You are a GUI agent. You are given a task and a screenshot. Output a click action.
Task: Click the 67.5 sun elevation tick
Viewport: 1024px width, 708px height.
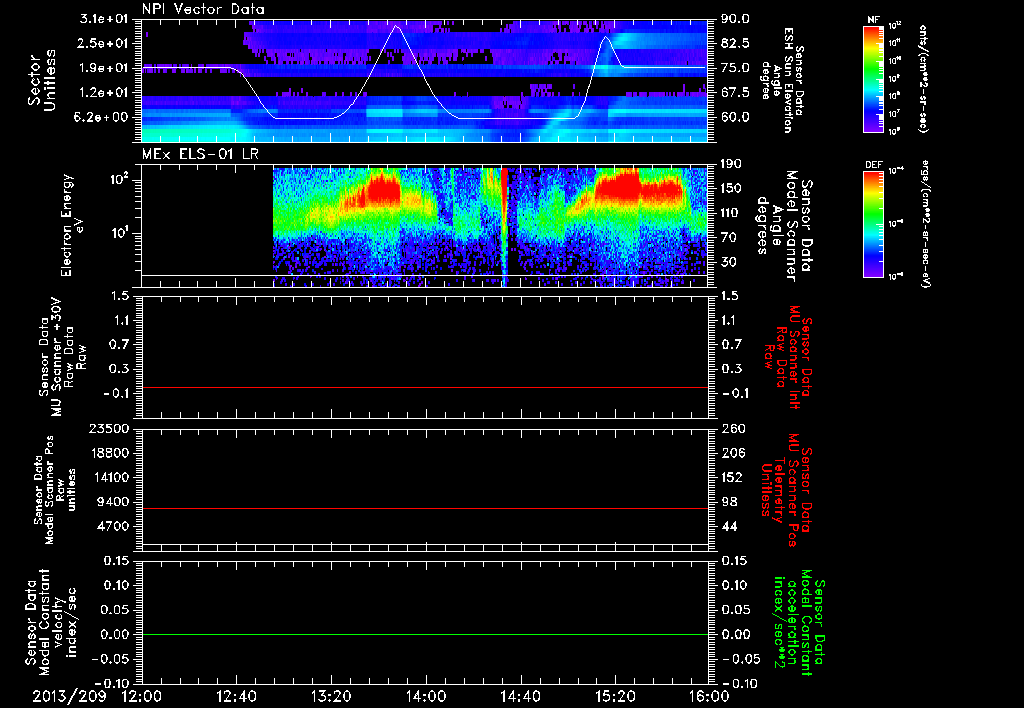[x=735, y=93]
